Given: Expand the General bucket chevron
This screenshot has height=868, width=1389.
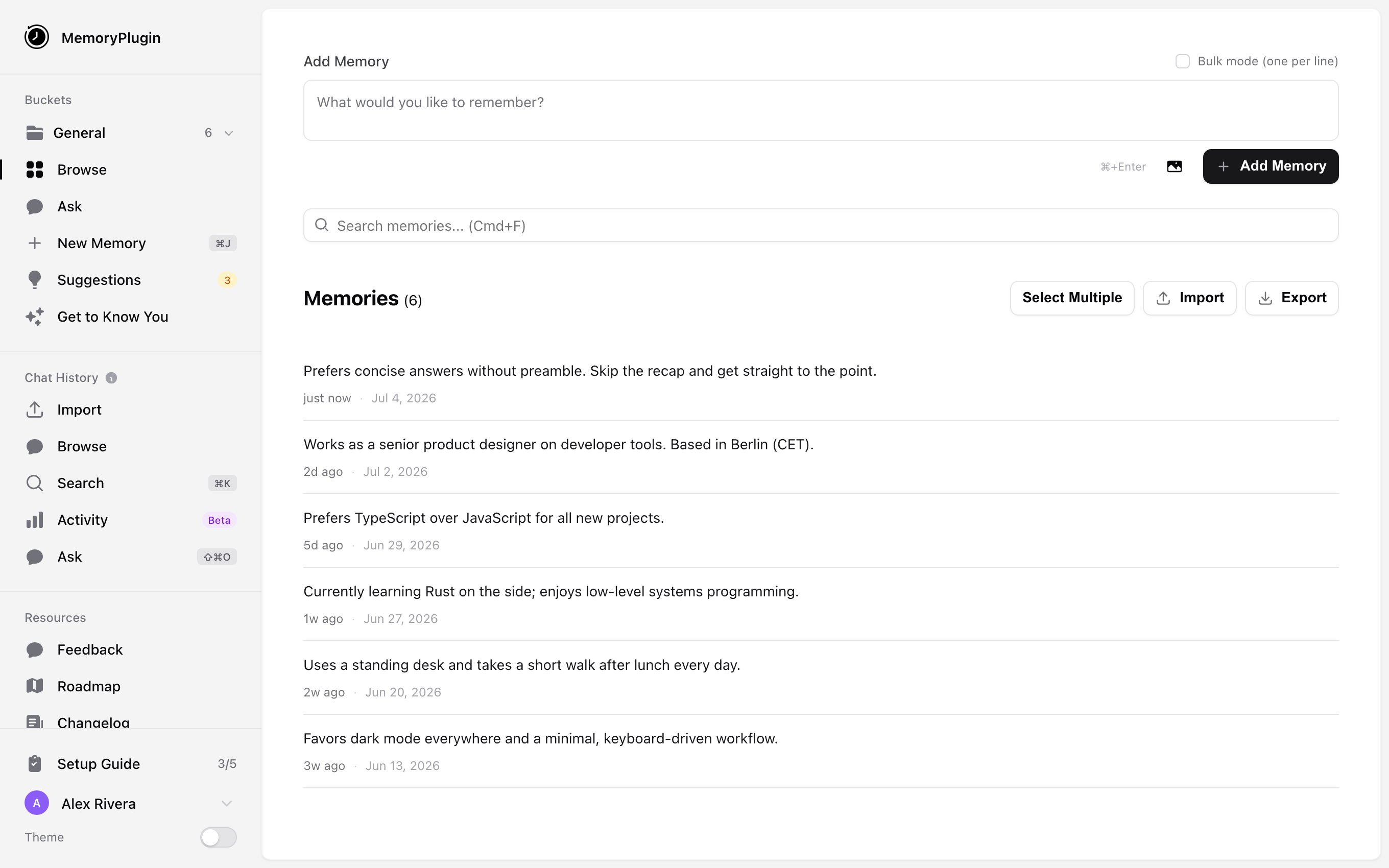Looking at the screenshot, I should click(x=228, y=133).
